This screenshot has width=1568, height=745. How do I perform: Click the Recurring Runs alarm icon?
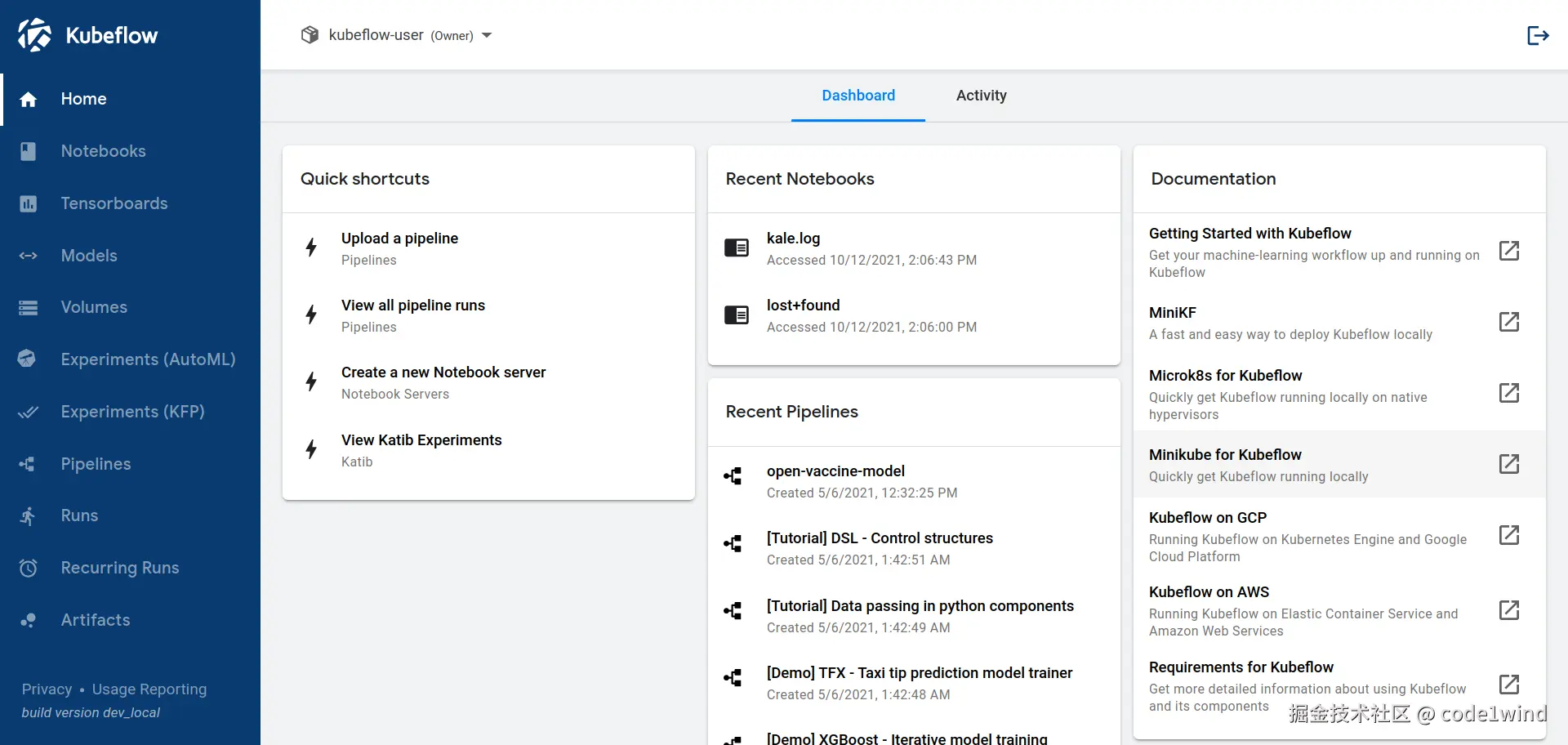click(29, 568)
